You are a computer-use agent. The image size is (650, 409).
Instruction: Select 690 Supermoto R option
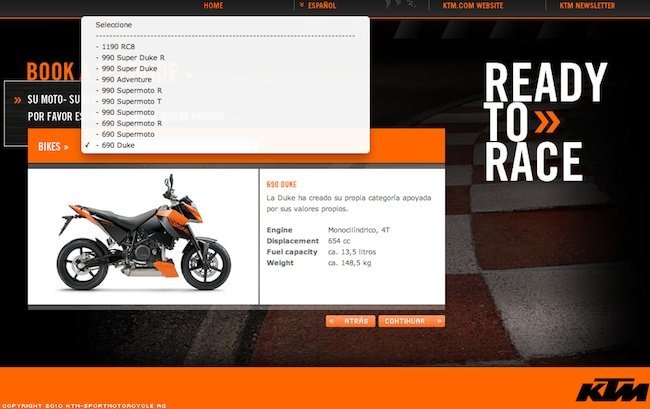tap(225, 123)
